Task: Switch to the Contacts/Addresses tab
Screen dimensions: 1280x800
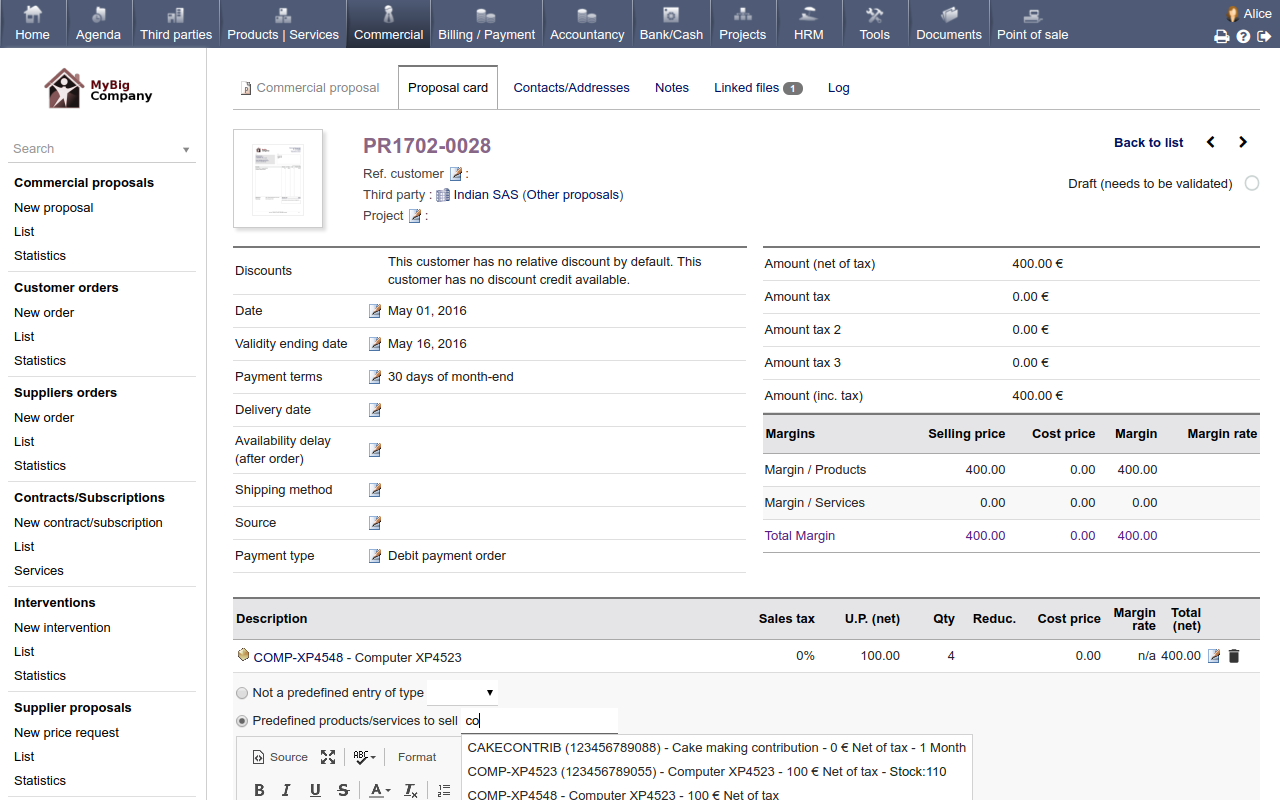Action: [x=571, y=88]
